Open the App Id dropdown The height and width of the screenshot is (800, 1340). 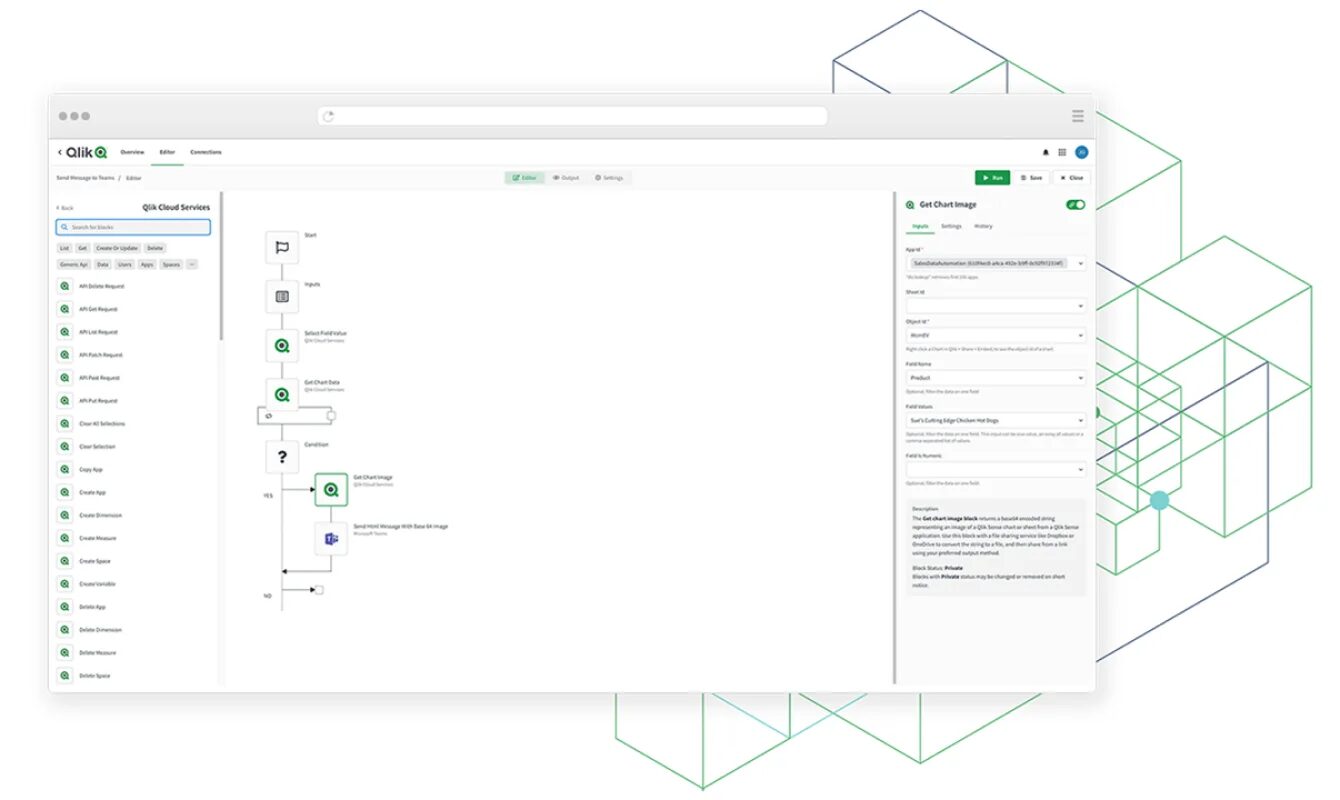pyautogui.click(x=996, y=264)
